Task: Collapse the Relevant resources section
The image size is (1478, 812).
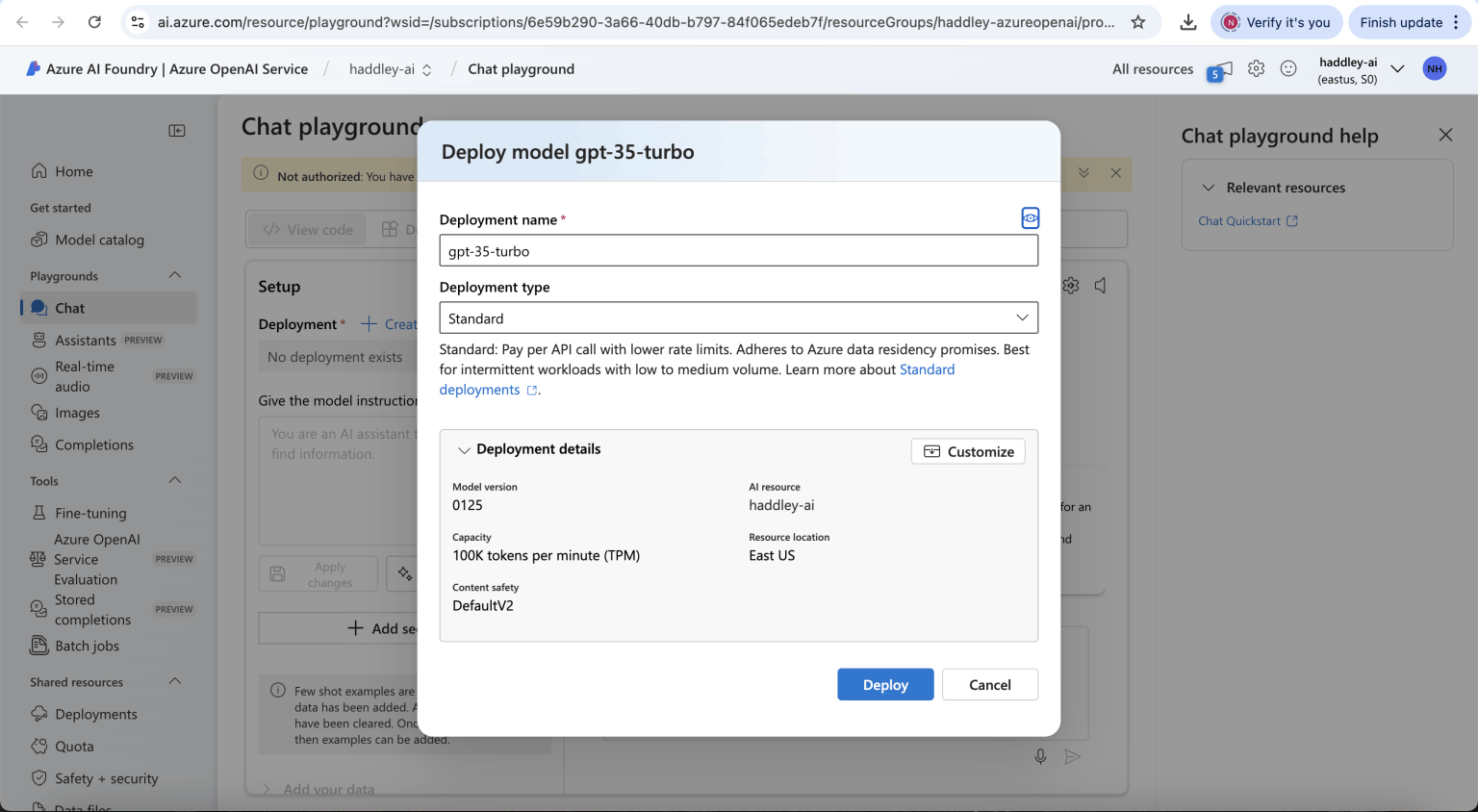Action: click(1209, 188)
